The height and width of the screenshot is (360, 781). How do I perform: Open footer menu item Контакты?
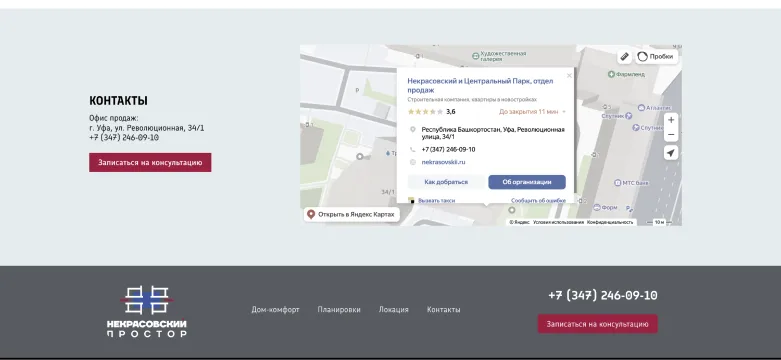point(443,310)
